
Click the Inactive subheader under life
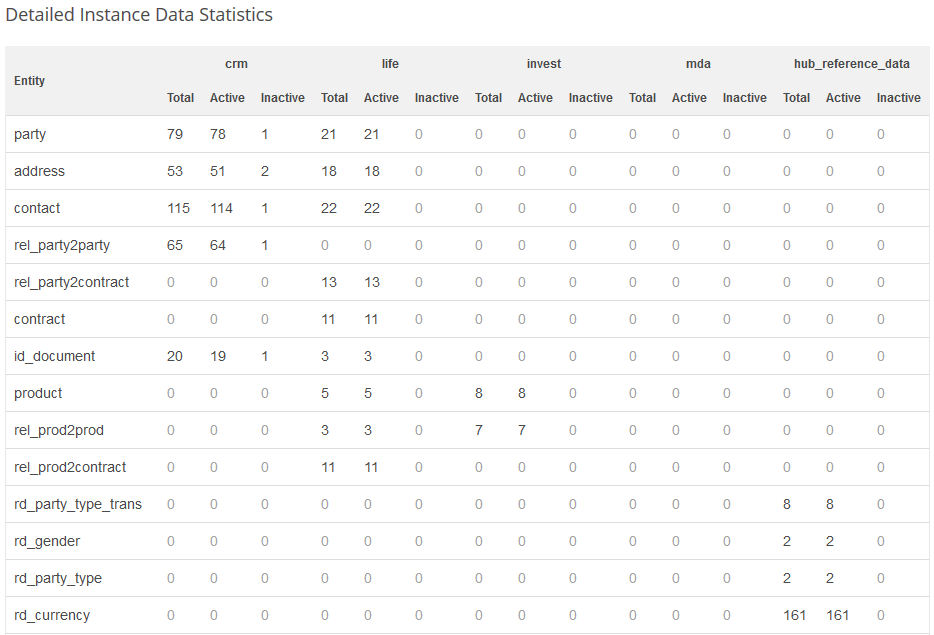point(437,98)
